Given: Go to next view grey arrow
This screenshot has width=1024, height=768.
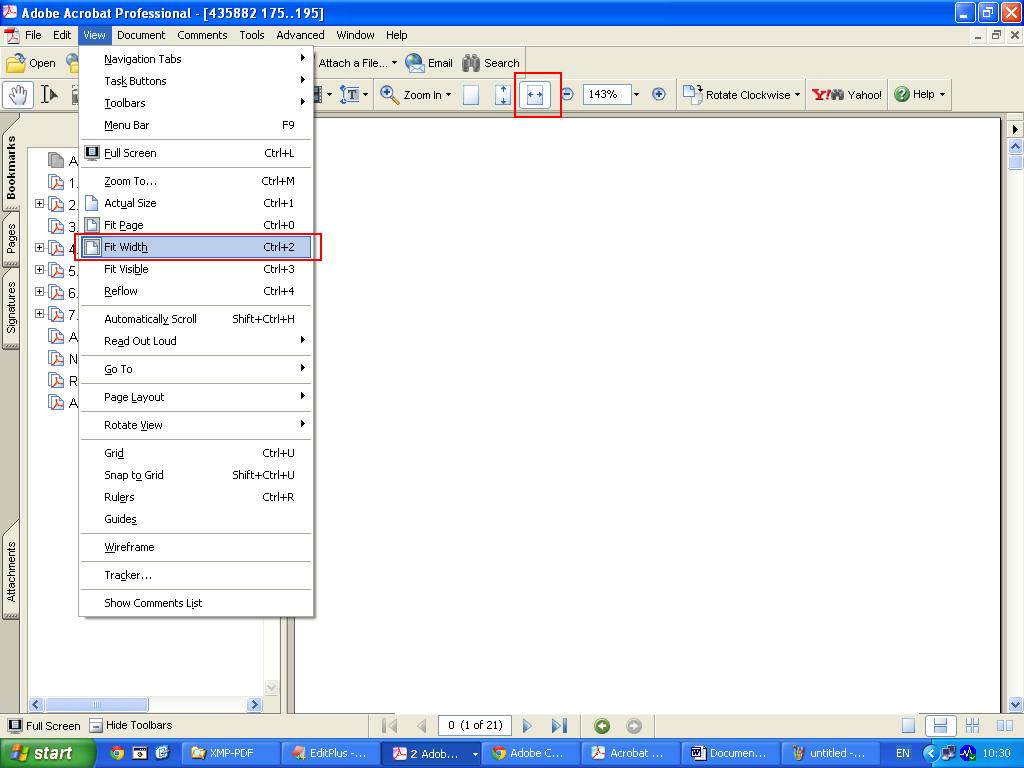Looking at the screenshot, I should pos(633,726).
